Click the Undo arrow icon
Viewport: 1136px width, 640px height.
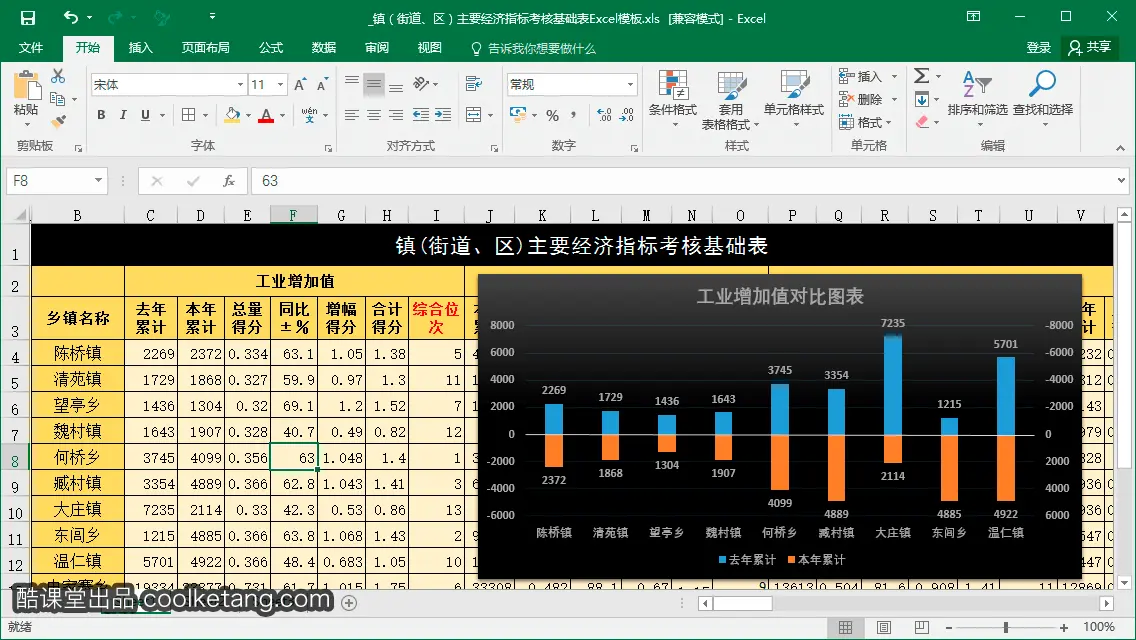point(71,17)
